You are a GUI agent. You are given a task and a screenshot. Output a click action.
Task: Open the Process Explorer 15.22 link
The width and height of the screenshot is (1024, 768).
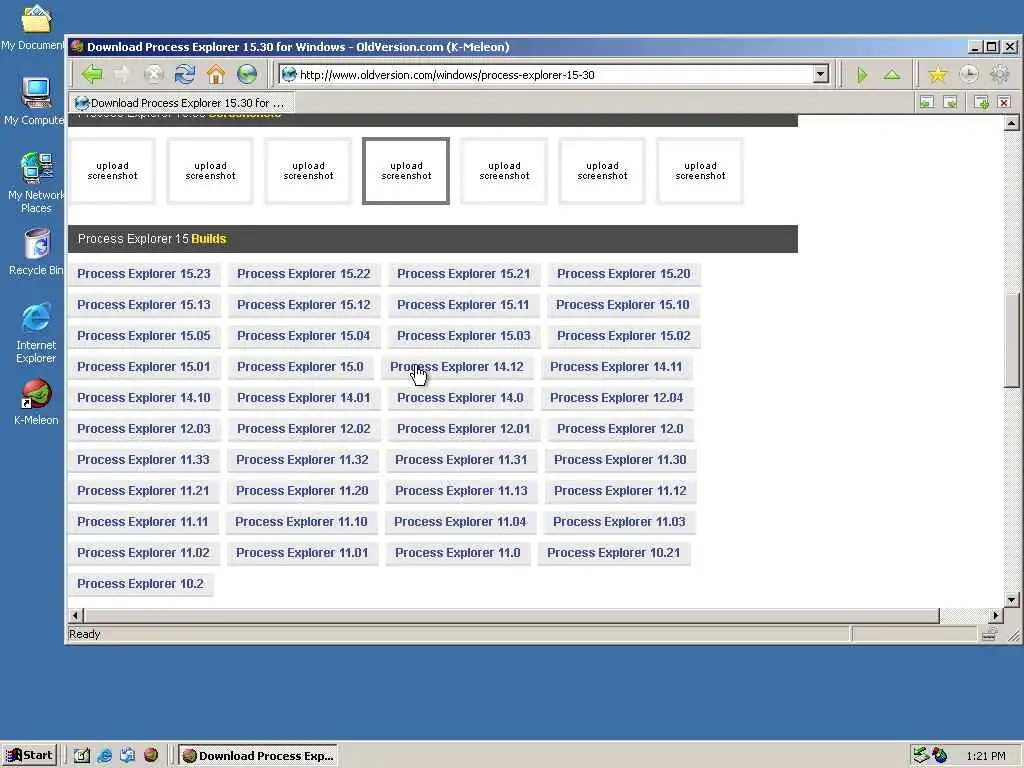304,274
